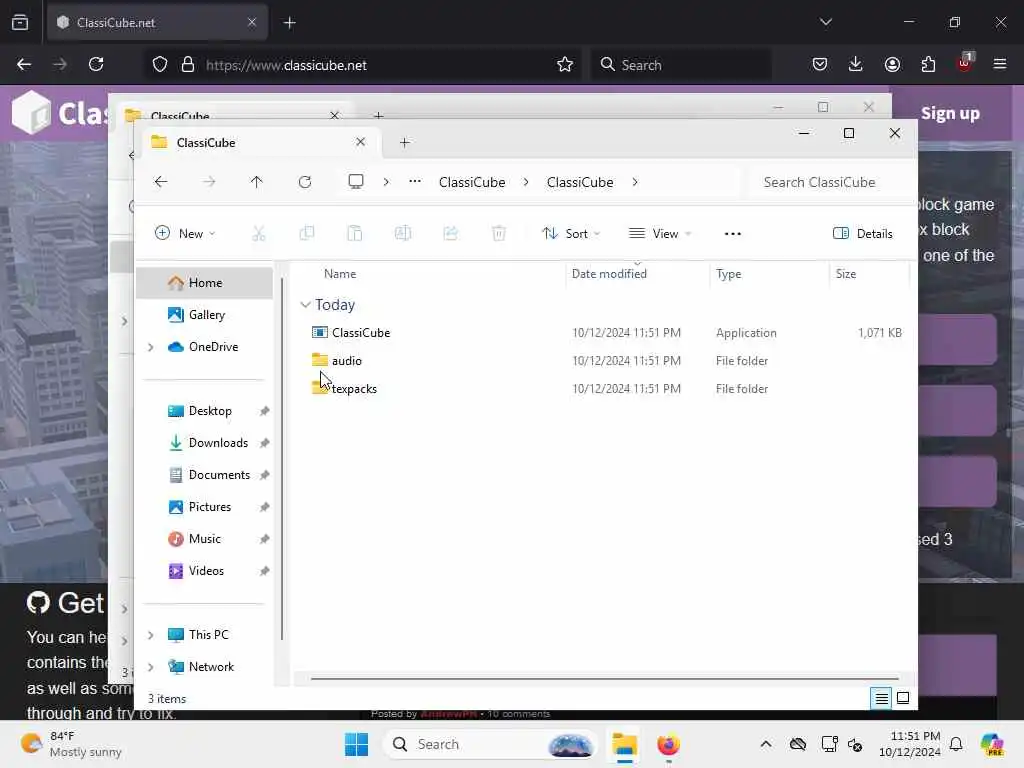Go up one folder level in Explorer

(x=257, y=182)
